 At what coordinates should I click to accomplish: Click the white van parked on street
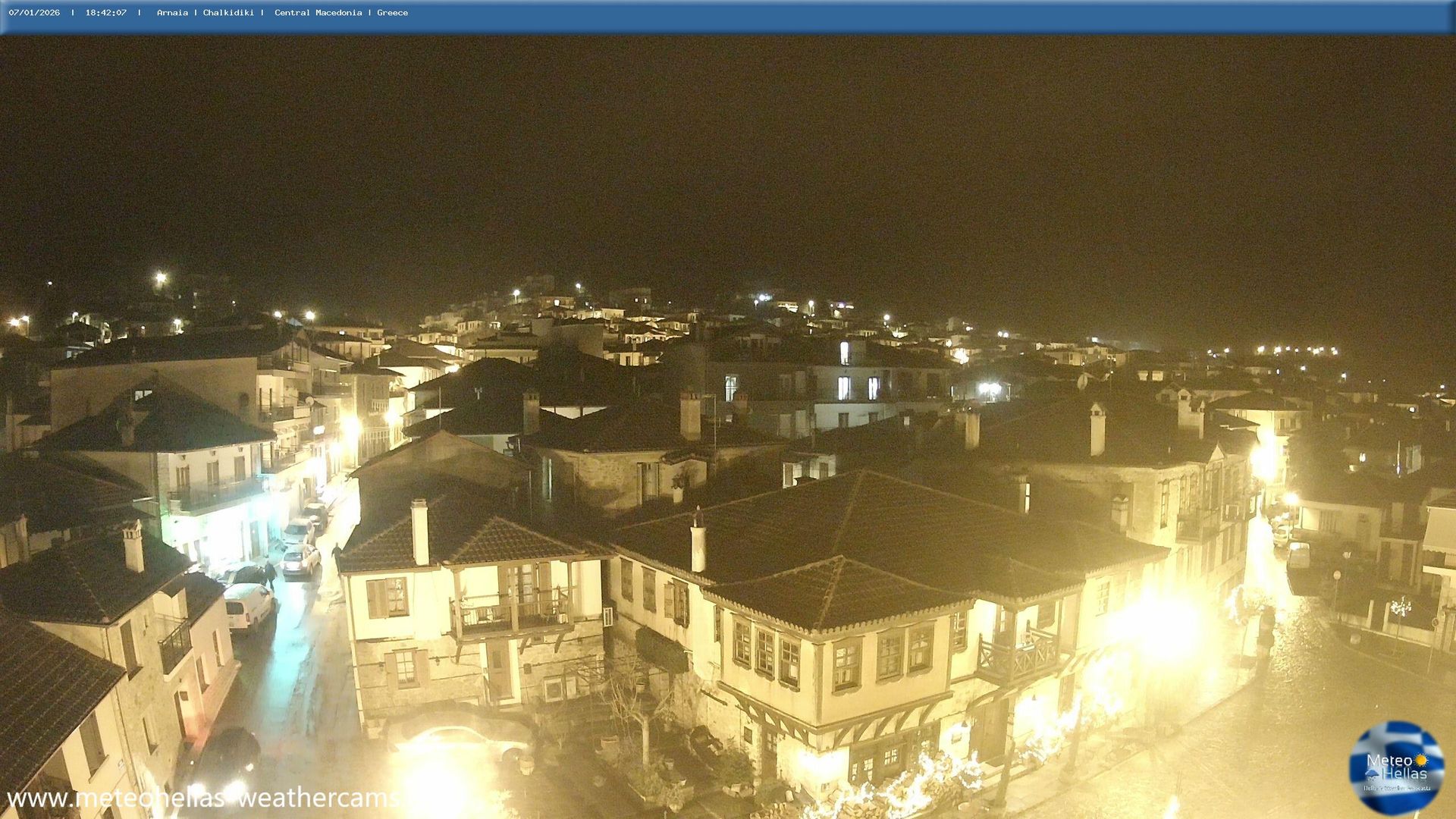click(248, 606)
